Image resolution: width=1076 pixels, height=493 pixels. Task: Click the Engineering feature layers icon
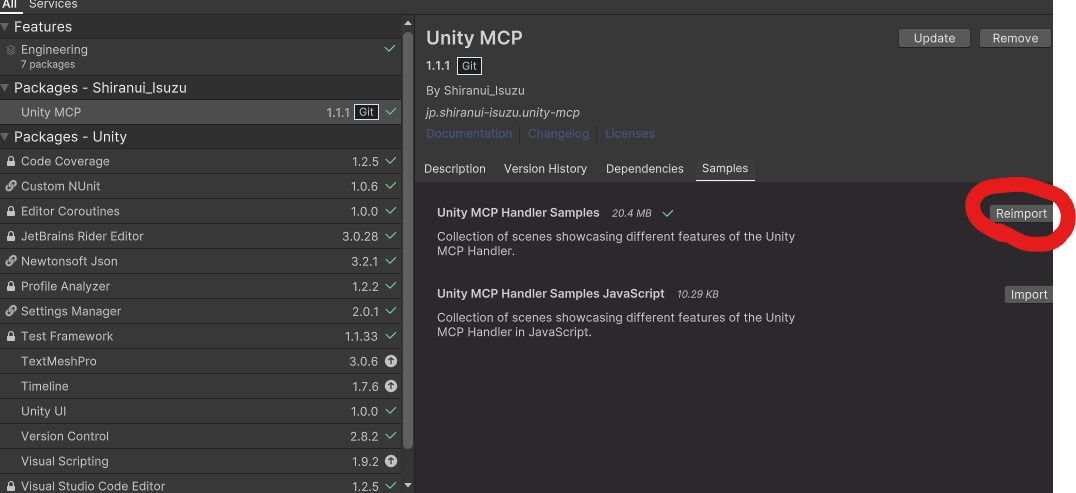[10, 49]
